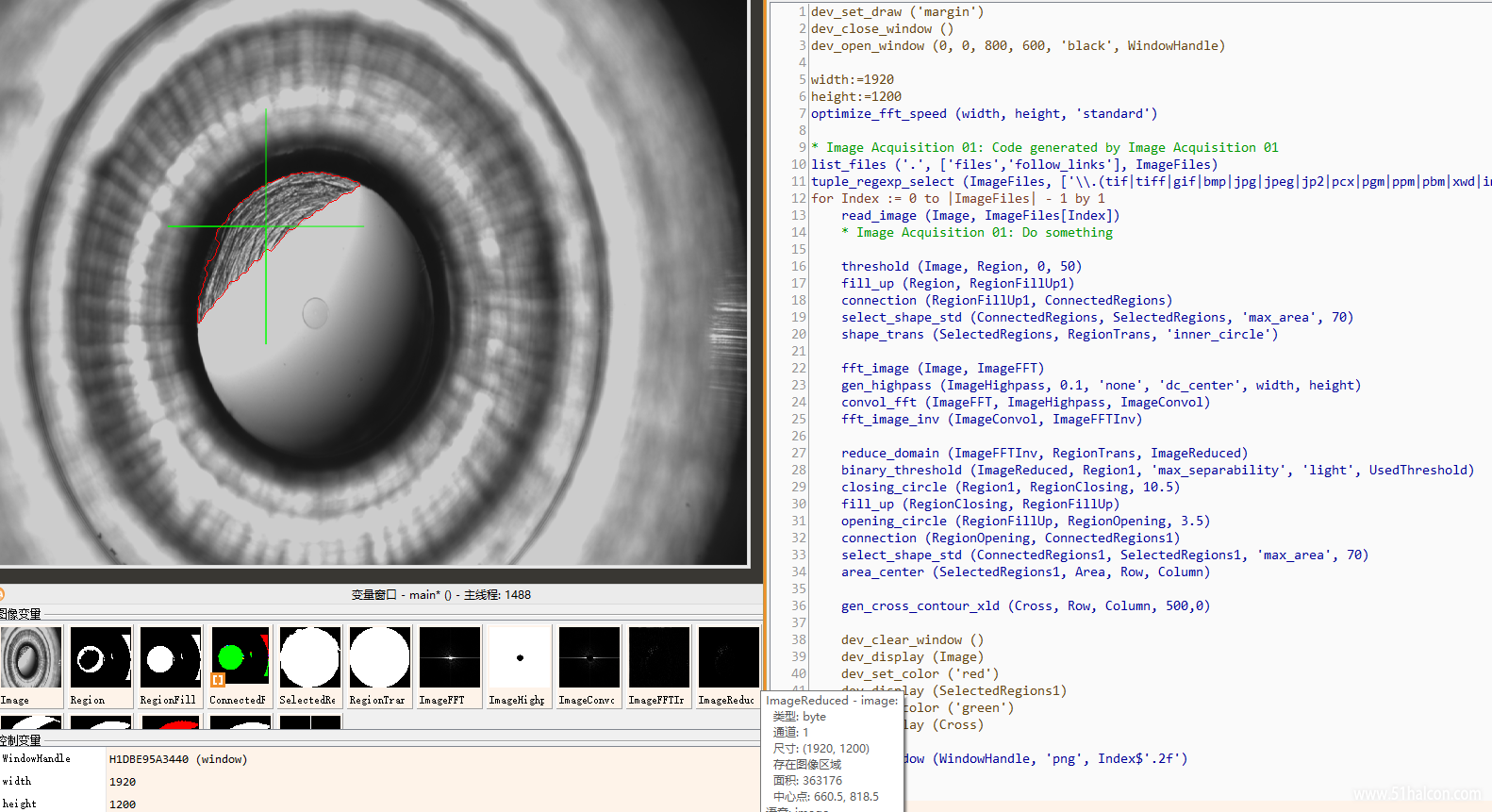Screen dimensions: 1492x812
Task: Click the read_image code line
Action: 980,215
